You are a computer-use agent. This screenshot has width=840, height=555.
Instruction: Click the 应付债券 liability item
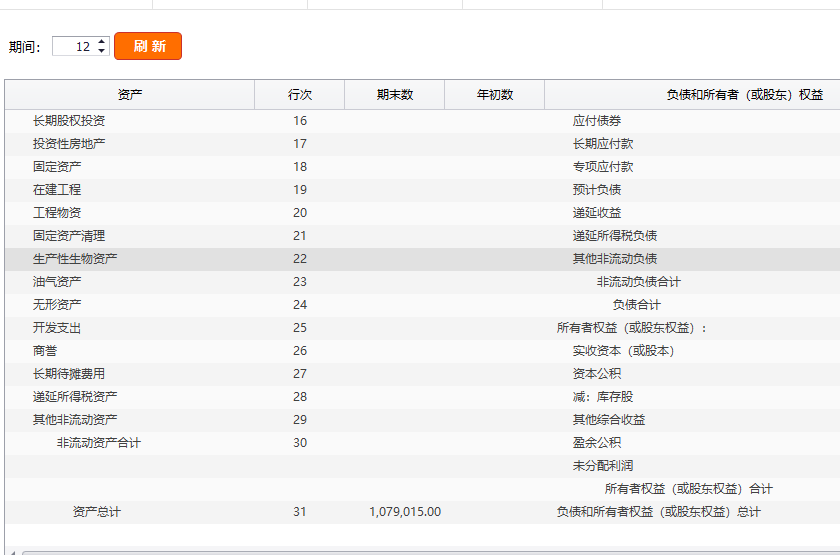597,121
